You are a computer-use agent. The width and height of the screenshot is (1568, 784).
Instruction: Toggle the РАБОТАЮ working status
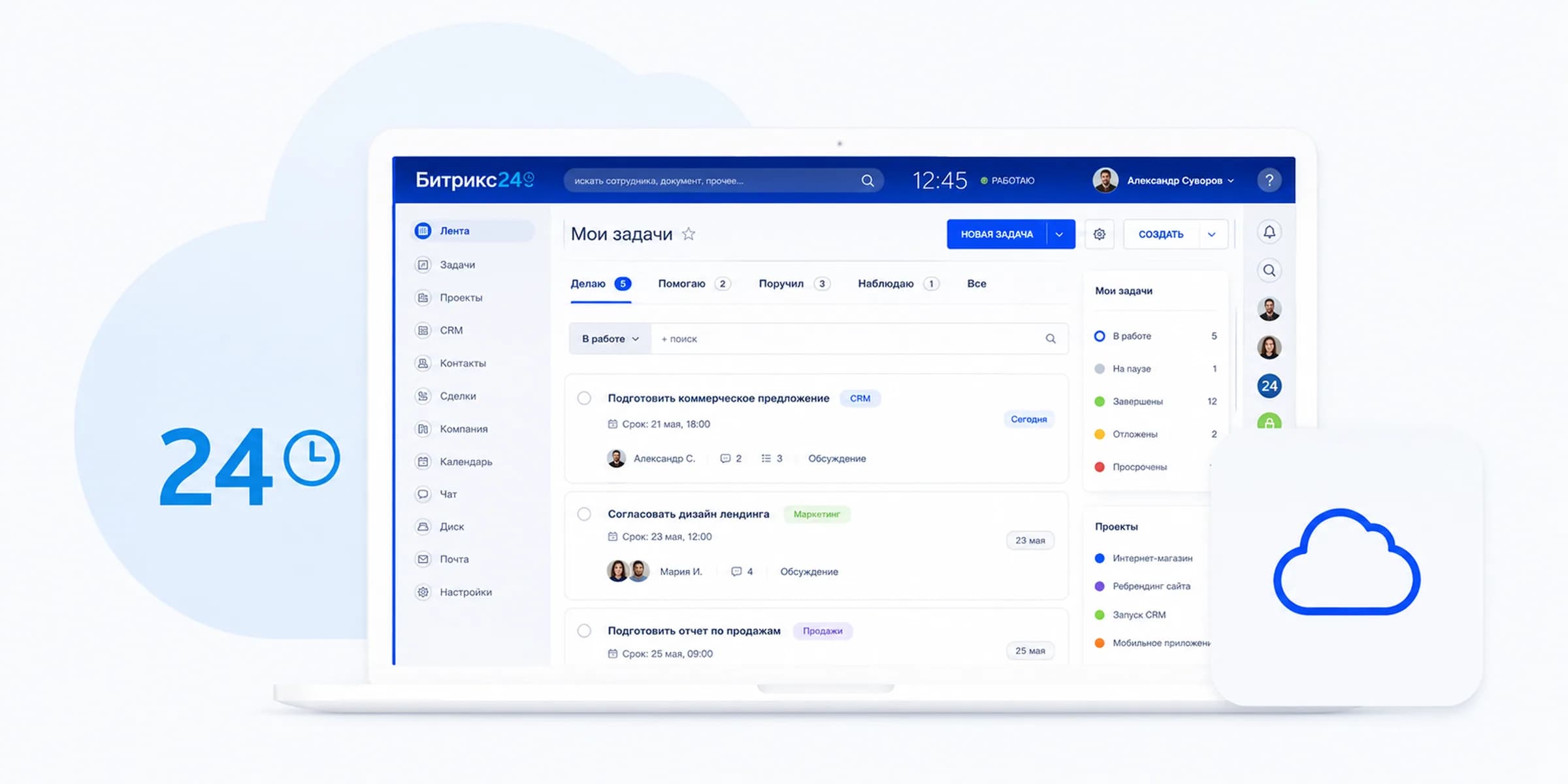[x=1007, y=180]
